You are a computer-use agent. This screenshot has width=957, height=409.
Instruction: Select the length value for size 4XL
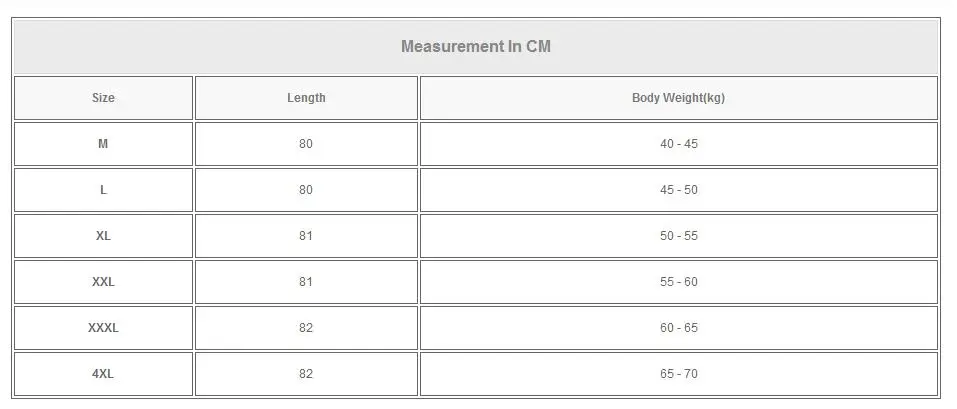[306, 374]
